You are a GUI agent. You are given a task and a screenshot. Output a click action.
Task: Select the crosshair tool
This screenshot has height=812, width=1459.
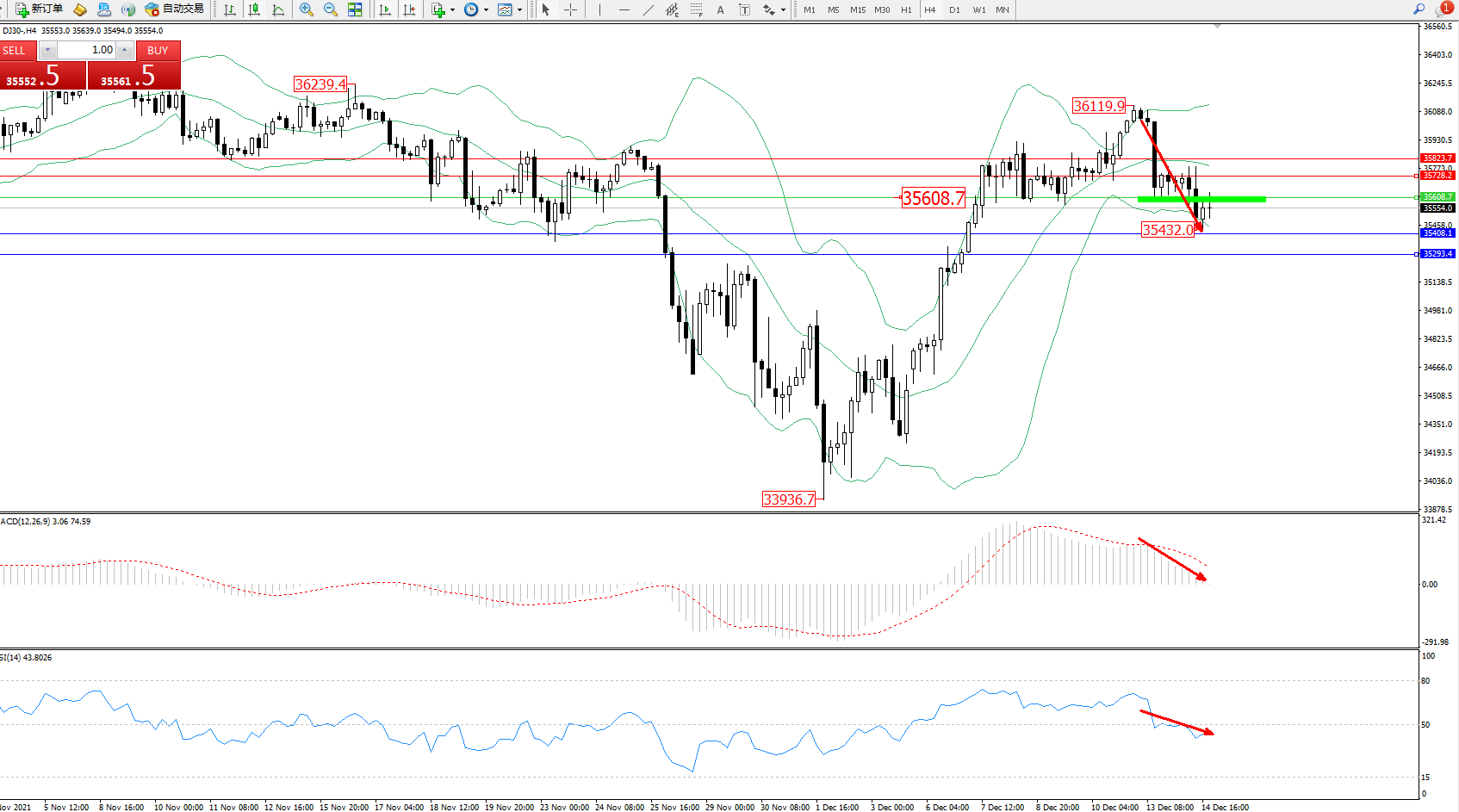pos(570,9)
